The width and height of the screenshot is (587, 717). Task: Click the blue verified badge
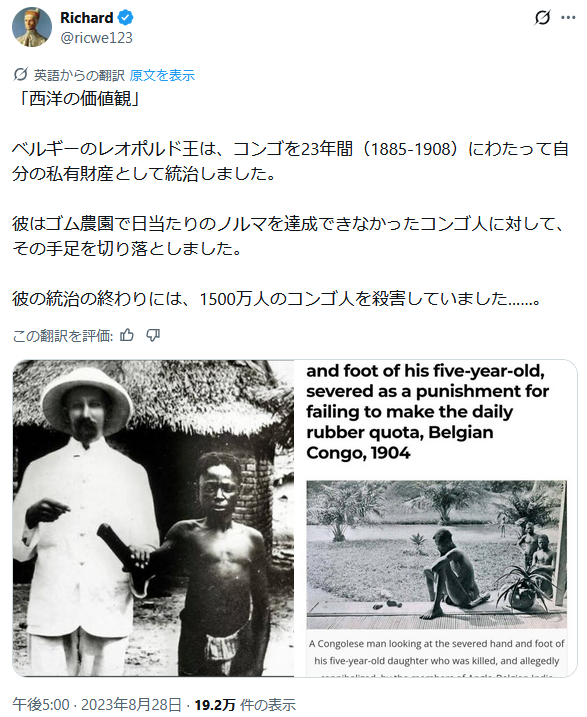pos(125,18)
